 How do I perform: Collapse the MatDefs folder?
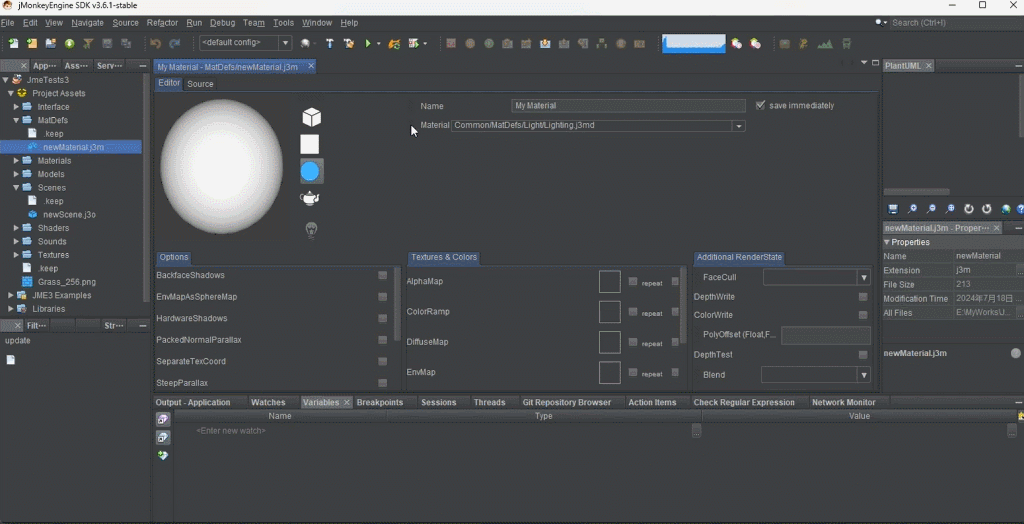coord(16,120)
